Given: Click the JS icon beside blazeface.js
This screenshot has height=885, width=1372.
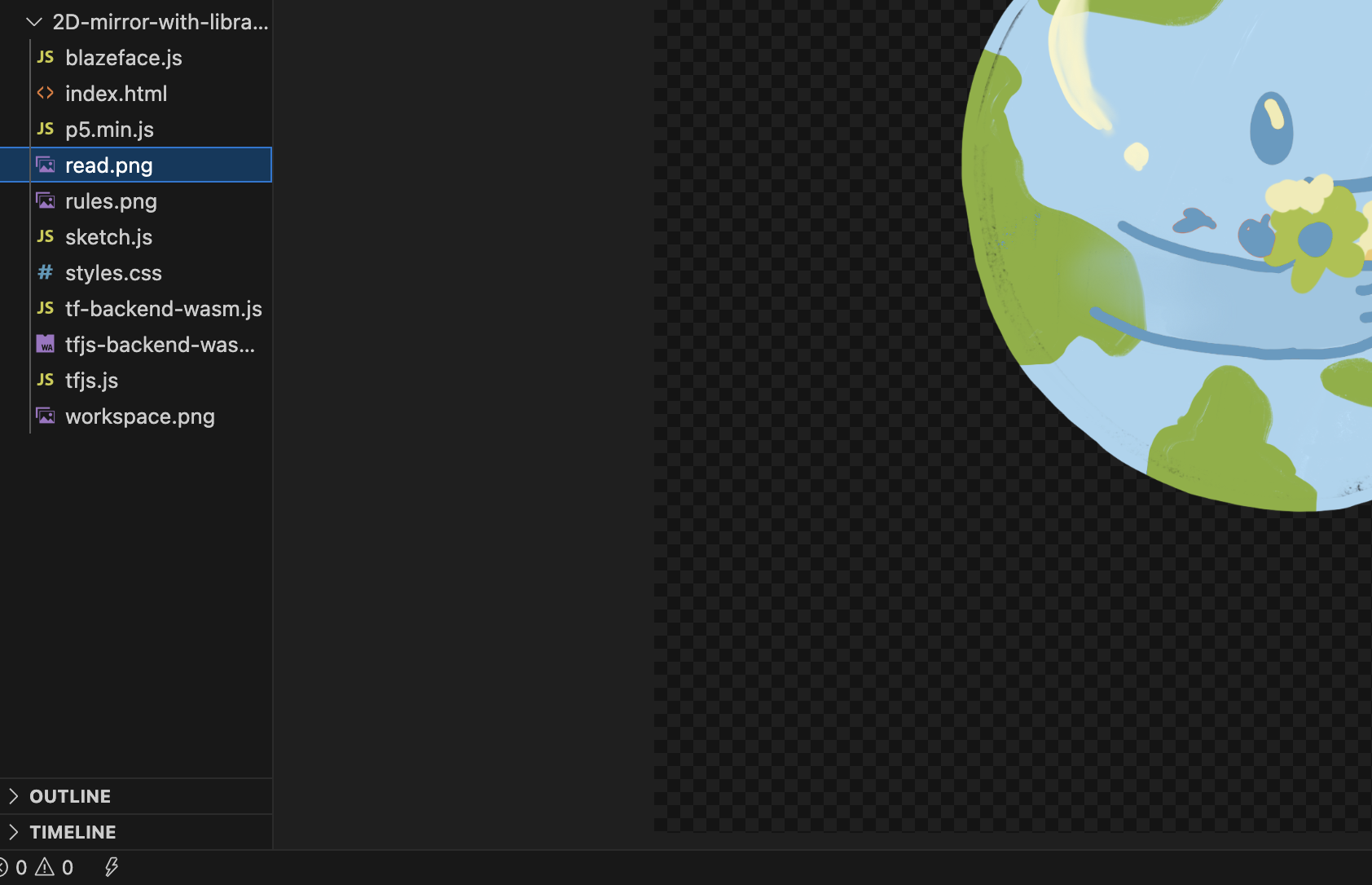Looking at the screenshot, I should pos(45,57).
